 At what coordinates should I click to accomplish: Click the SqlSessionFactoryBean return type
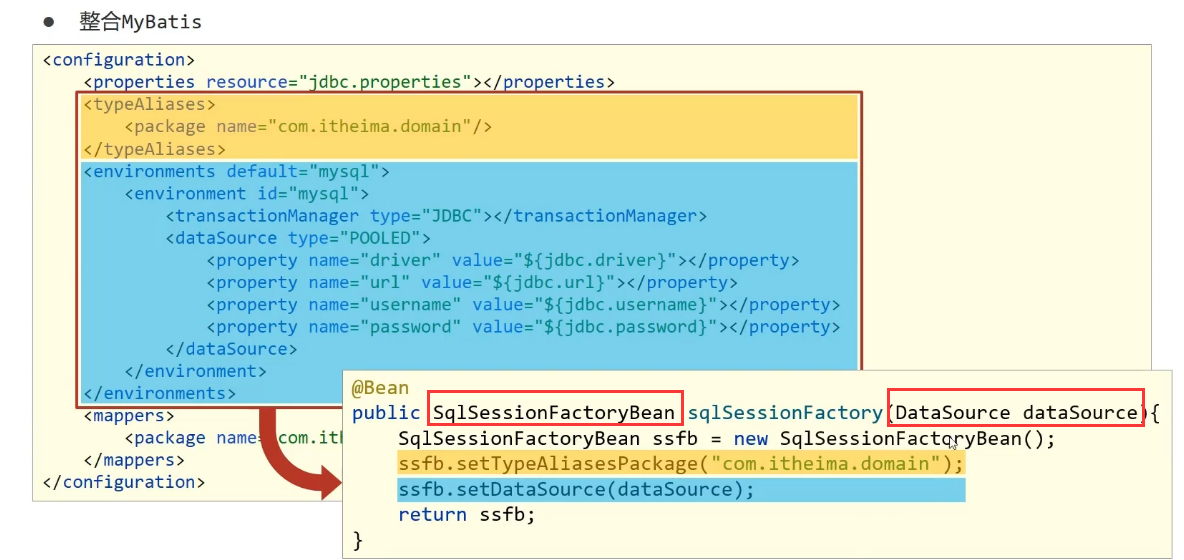[555, 413]
